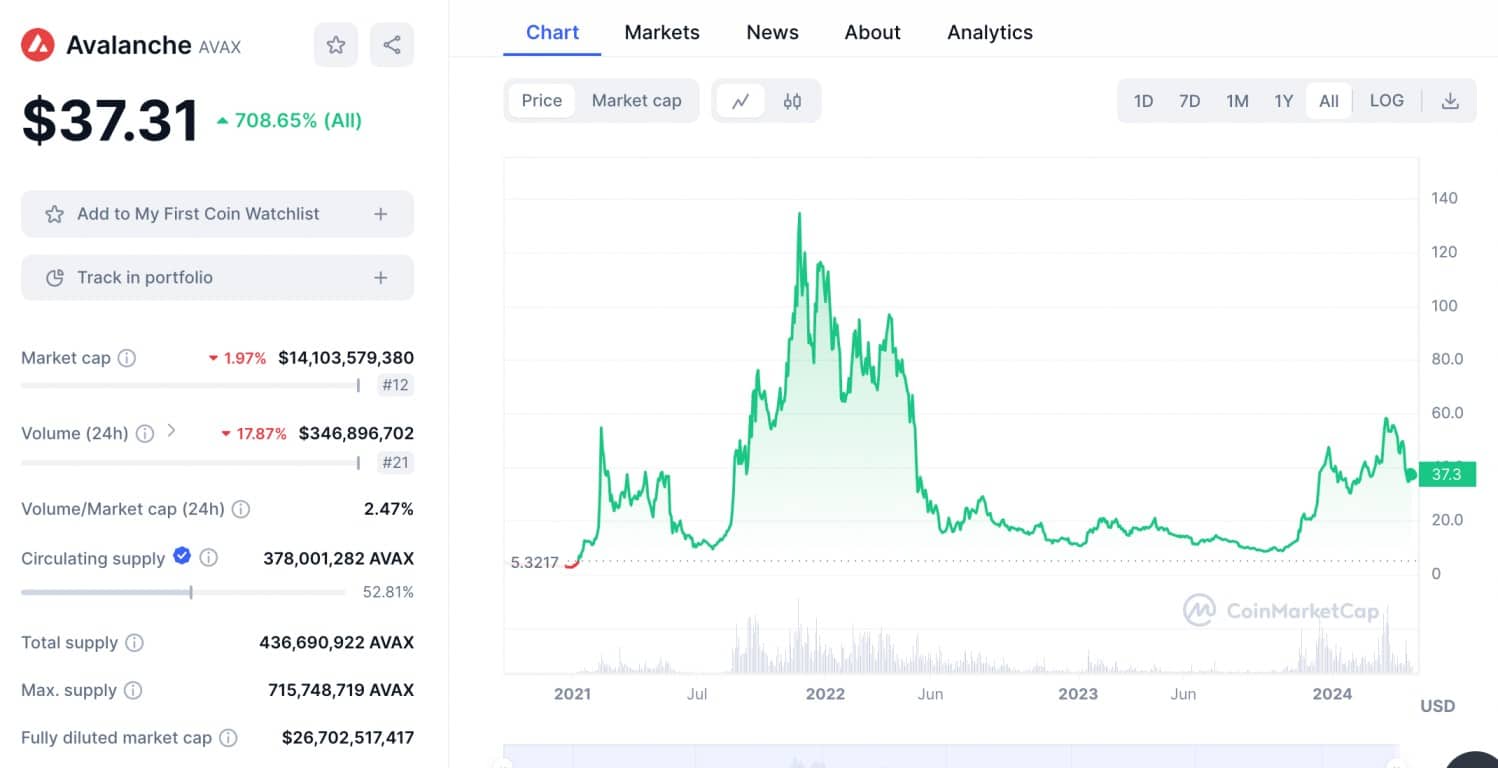Click info icon next to Volume (24h)
Image resolution: width=1498 pixels, height=768 pixels.
coord(145,434)
